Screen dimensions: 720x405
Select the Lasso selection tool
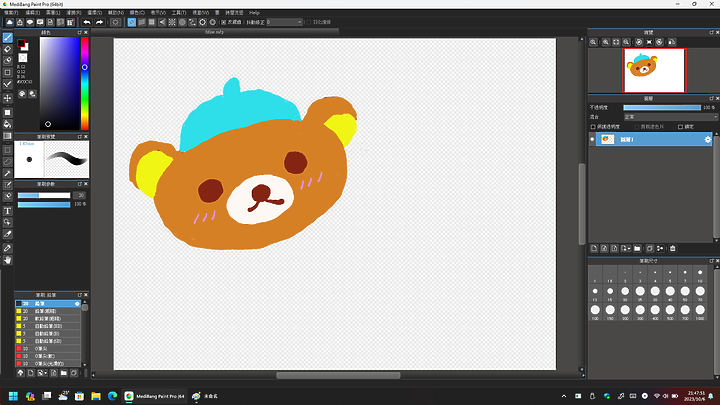tap(7, 162)
